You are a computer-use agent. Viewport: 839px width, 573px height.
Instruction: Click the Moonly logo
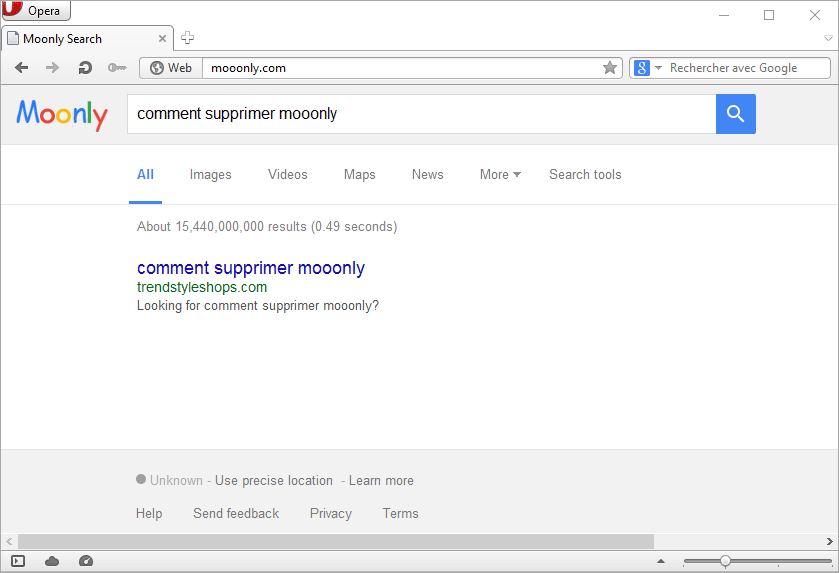pyautogui.click(x=62, y=114)
